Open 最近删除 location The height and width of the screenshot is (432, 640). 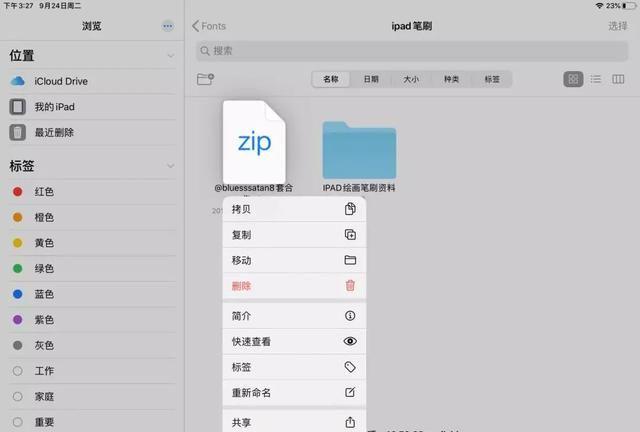92,133
